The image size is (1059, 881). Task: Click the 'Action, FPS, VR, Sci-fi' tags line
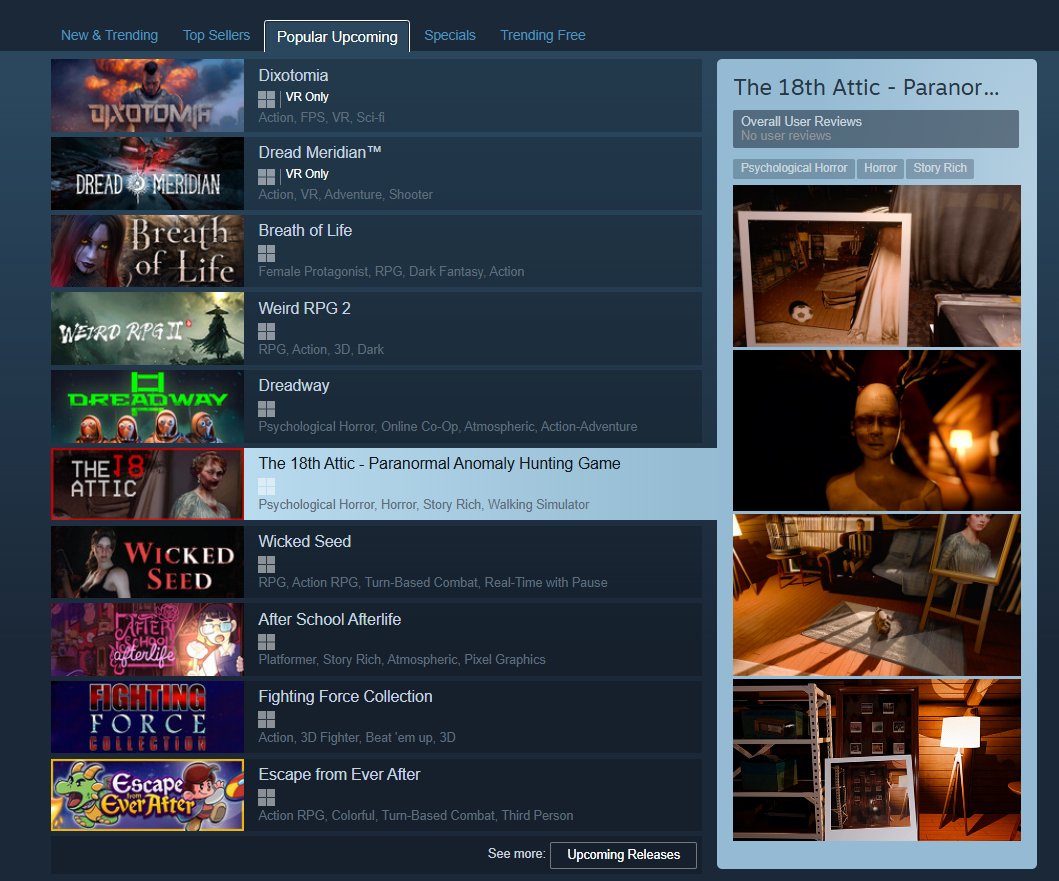[x=321, y=118]
